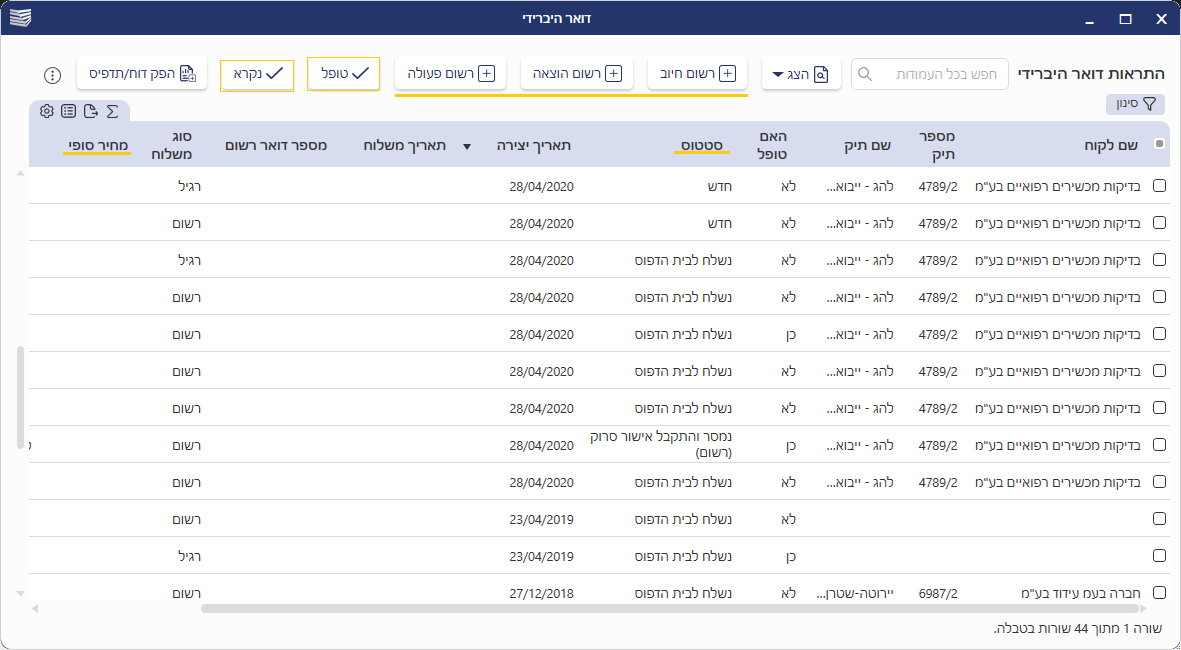The image size is (1181, 650).
Task: Sort by the סטטוס column header
Action: (x=702, y=145)
